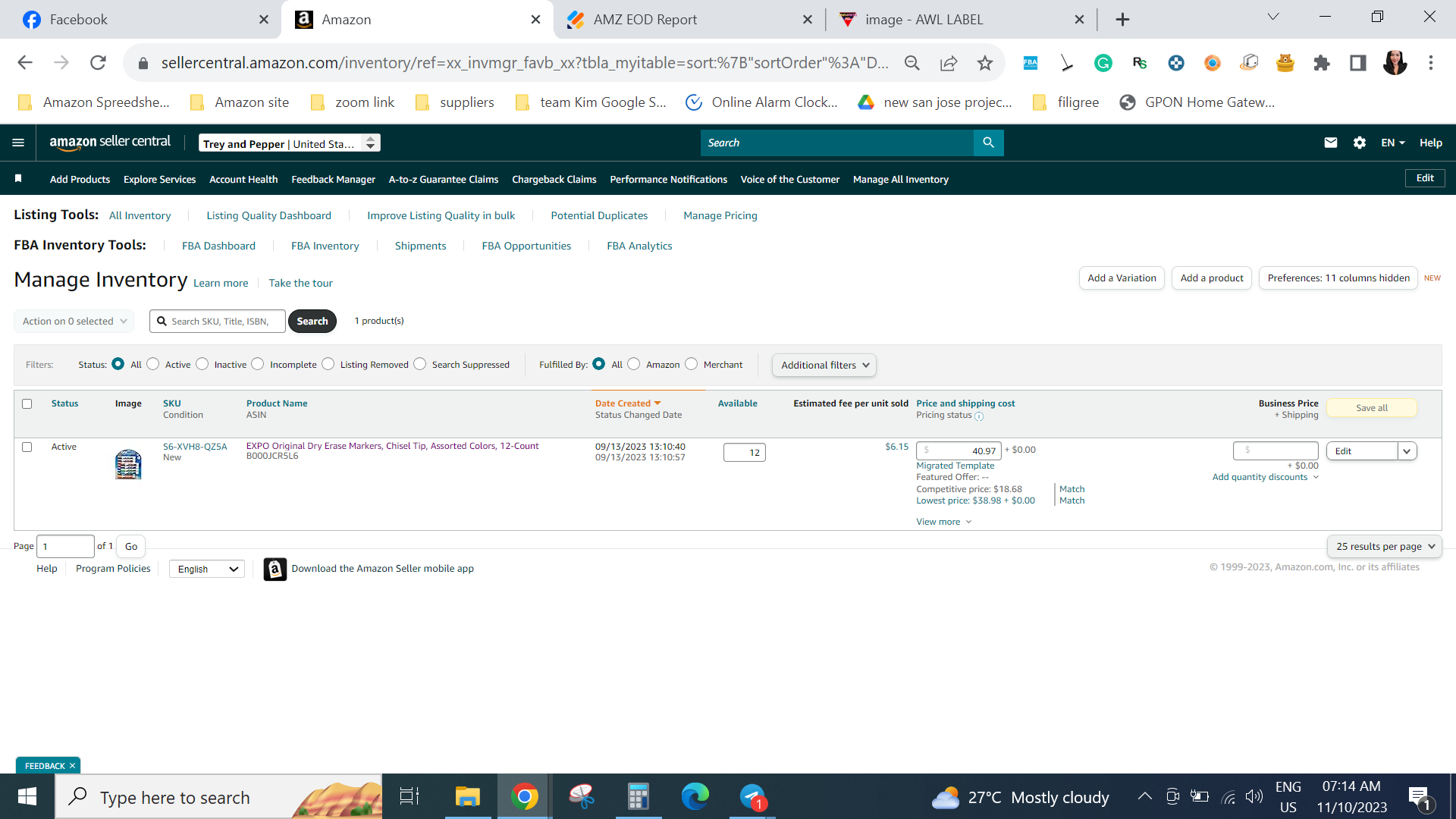The height and width of the screenshot is (819, 1456).
Task: Click the SKU search input field
Action: click(218, 321)
